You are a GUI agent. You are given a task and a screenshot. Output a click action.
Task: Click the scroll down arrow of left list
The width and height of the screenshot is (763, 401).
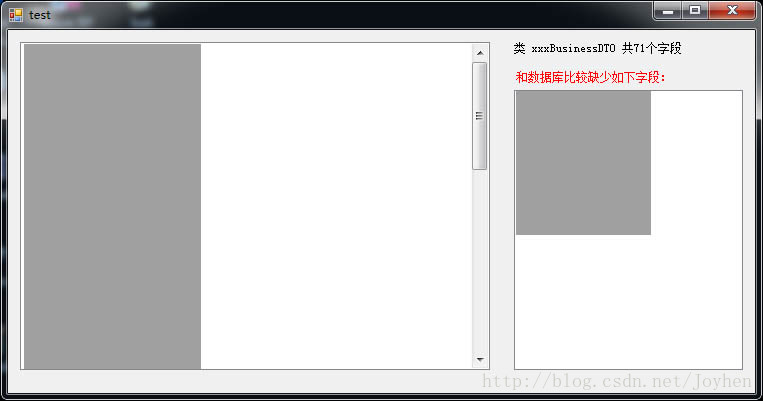pyautogui.click(x=480, y=360)
